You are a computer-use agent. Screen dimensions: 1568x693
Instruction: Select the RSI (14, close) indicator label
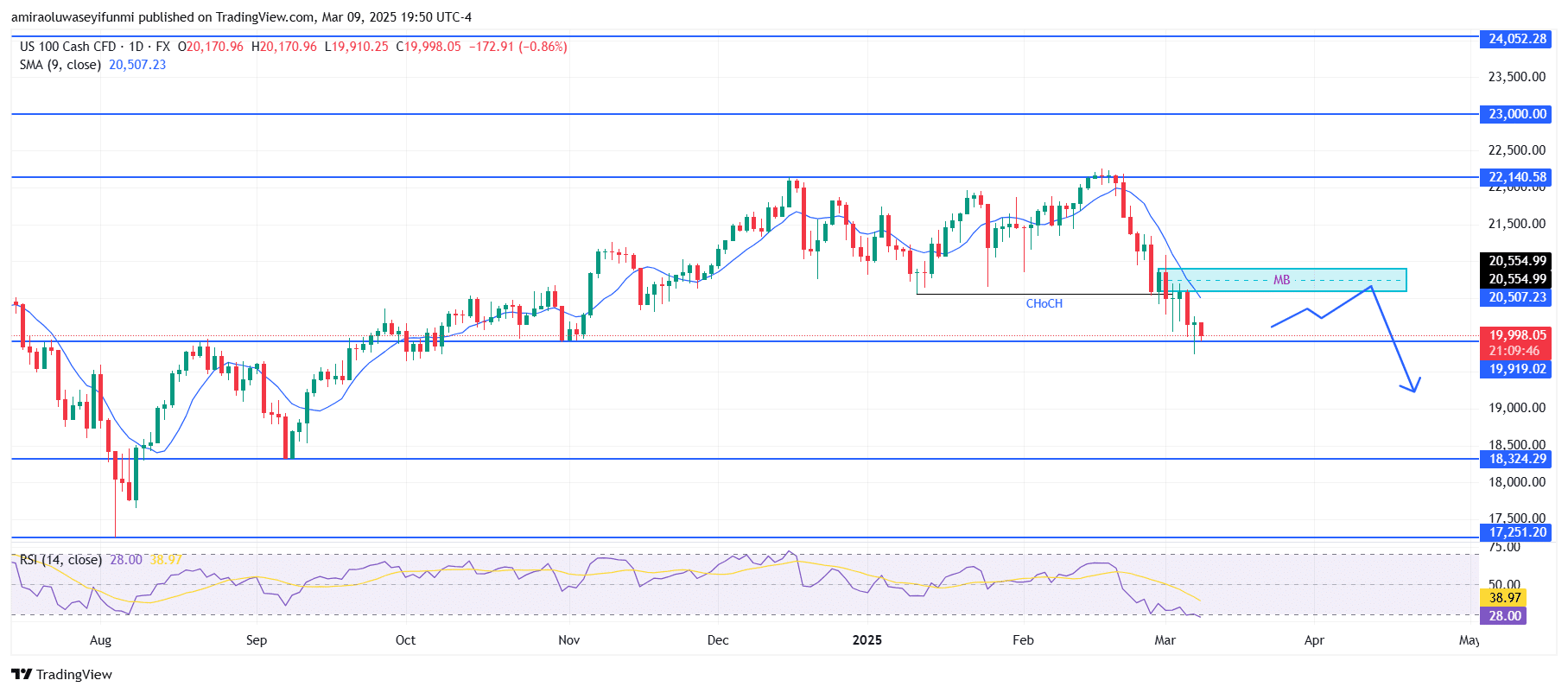coord(60,560)
